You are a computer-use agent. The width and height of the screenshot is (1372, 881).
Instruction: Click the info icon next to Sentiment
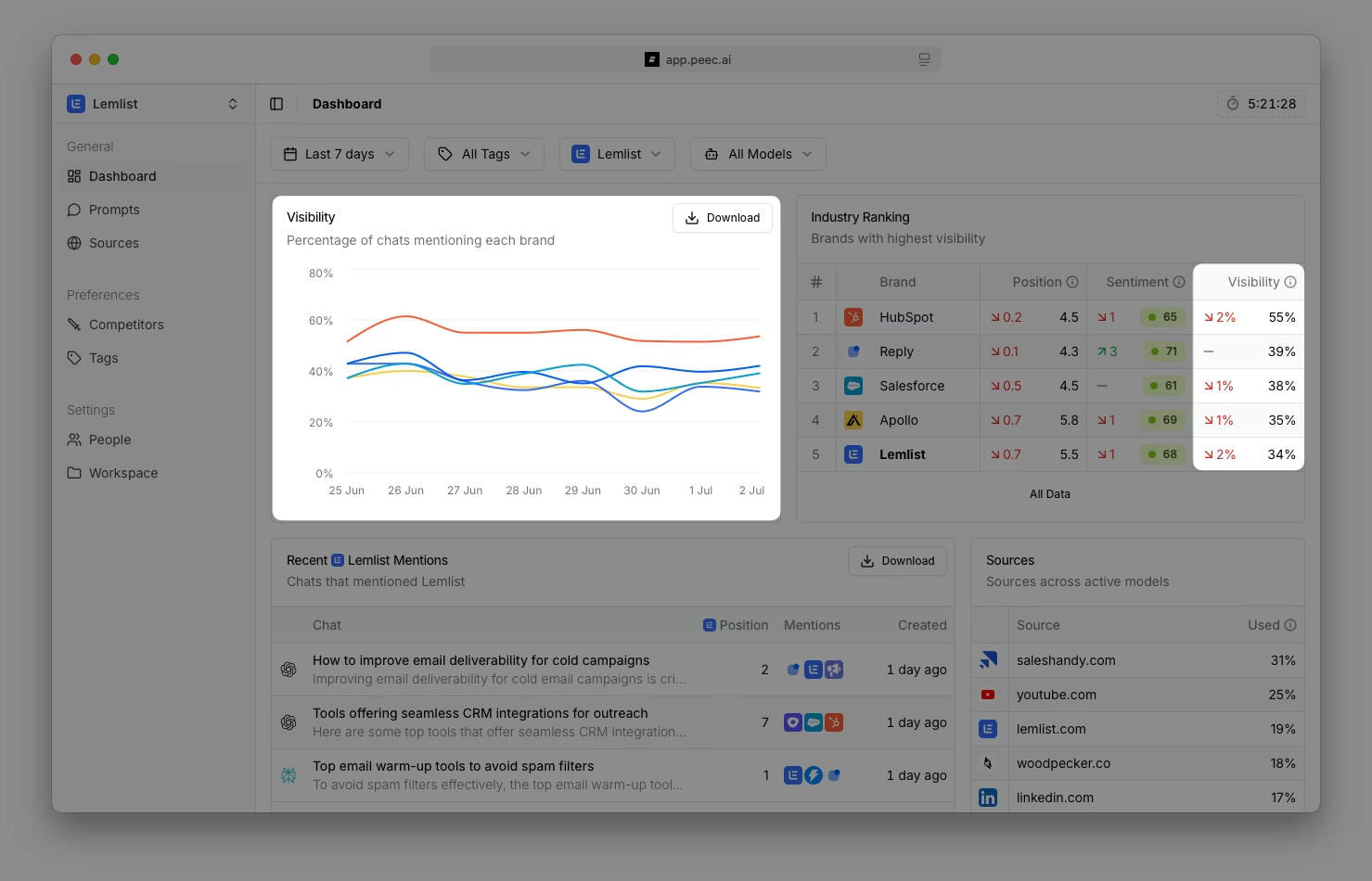(1179, 282)
